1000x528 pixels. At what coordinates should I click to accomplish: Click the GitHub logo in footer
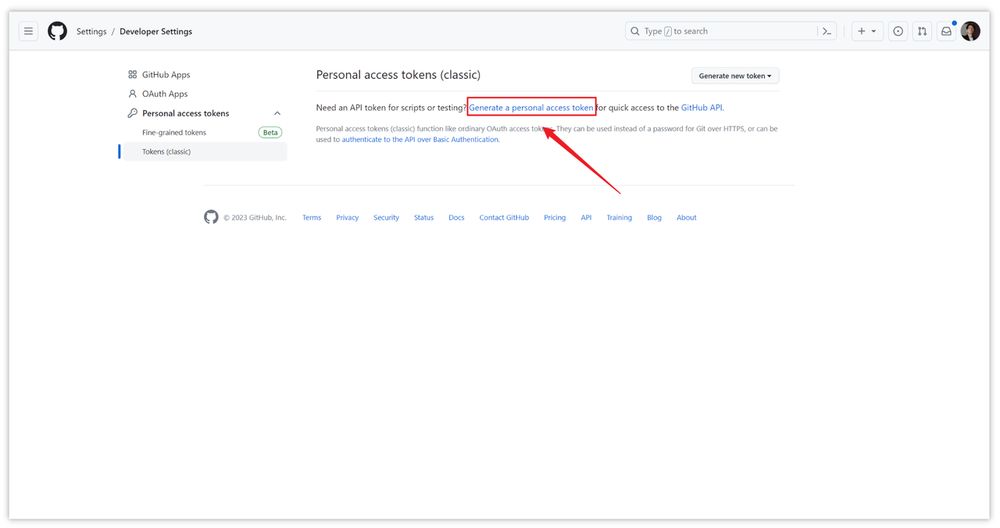click(211, 217)
